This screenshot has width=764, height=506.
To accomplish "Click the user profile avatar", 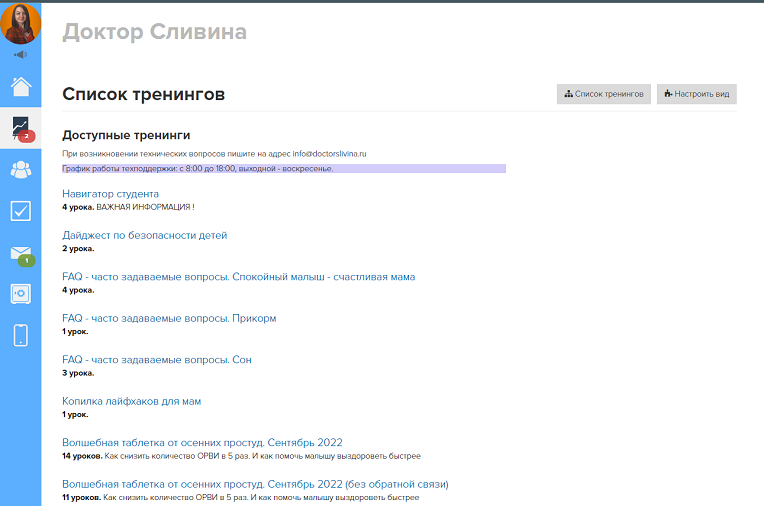I will click(20, 23).
